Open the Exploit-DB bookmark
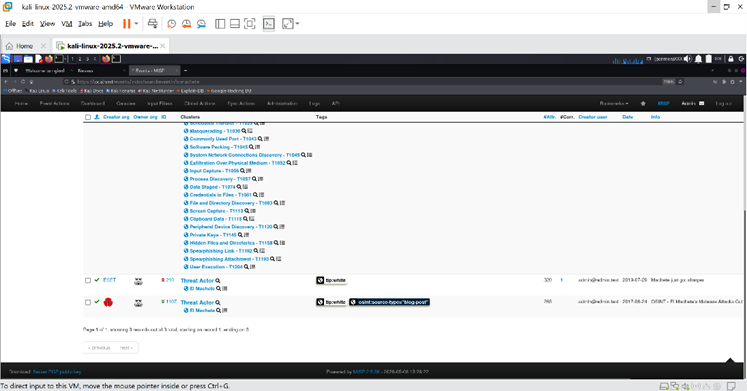This screenshot has height=391, width=747. click(191, 90)
